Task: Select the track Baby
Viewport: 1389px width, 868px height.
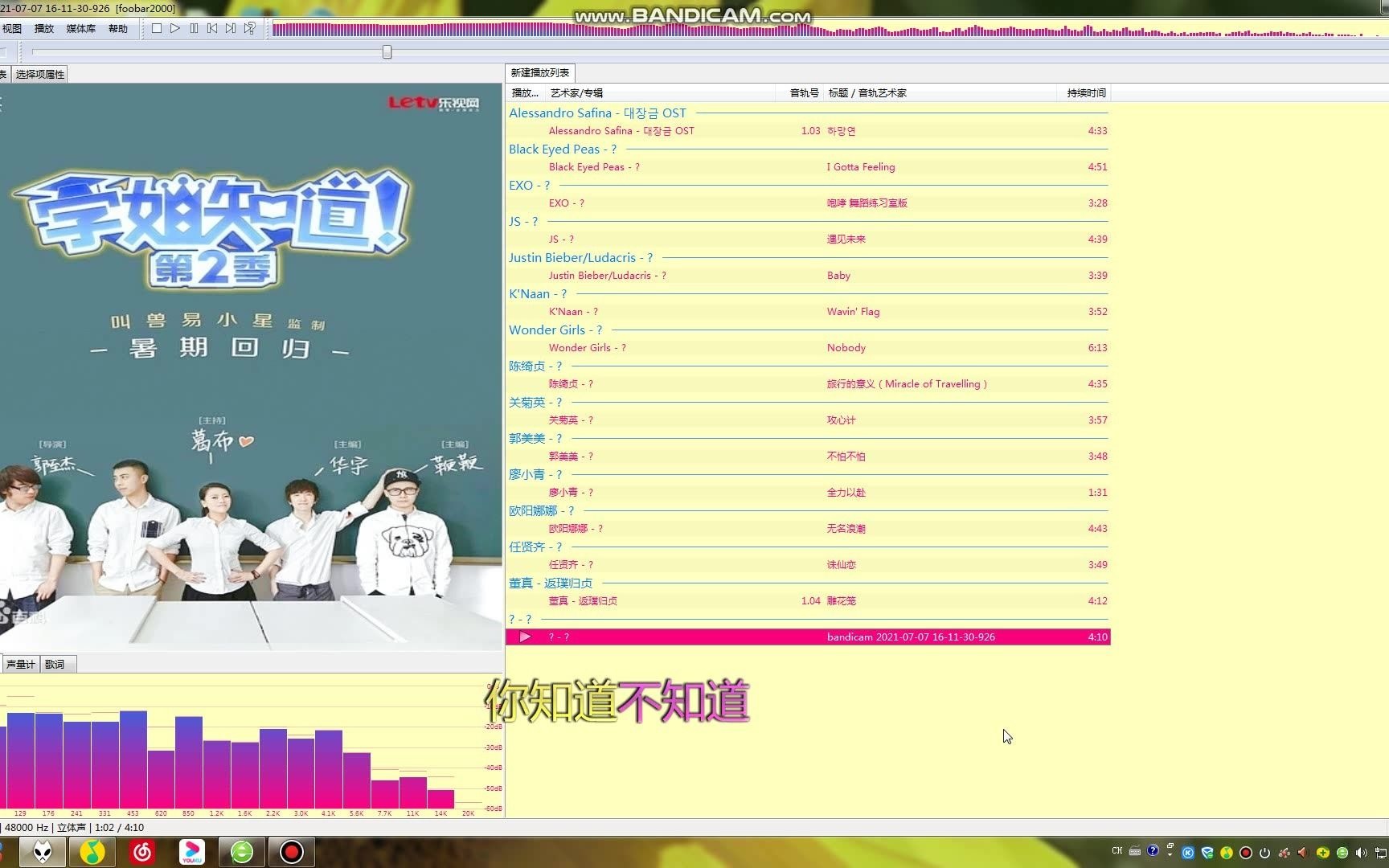Action: click(x=808, y=276)
